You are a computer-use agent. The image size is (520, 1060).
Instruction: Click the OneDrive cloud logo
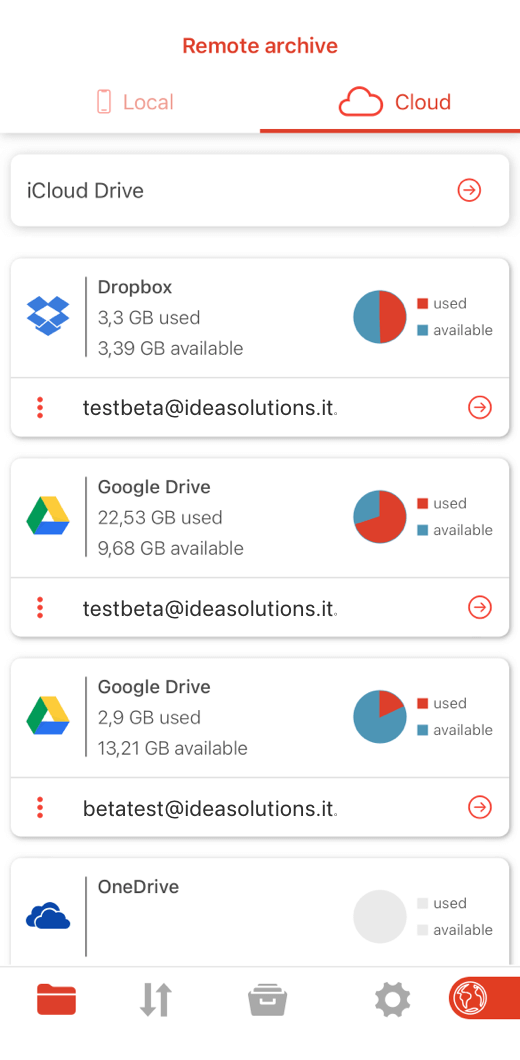(48, 917)
